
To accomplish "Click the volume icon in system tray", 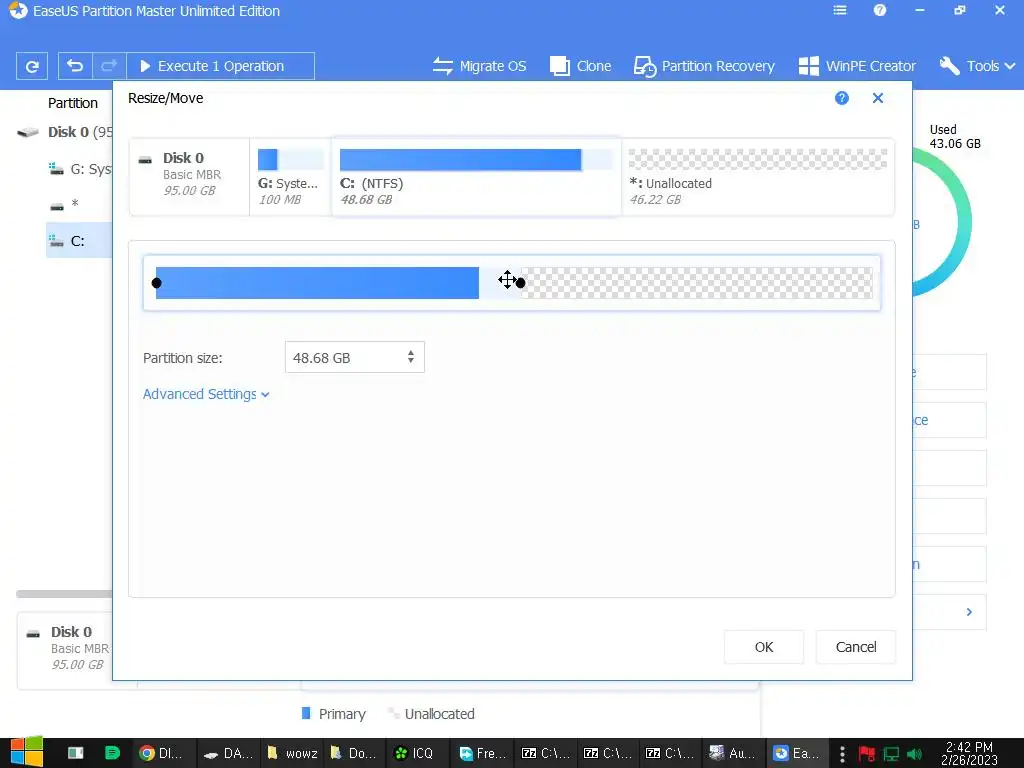I will pos(914,754).
